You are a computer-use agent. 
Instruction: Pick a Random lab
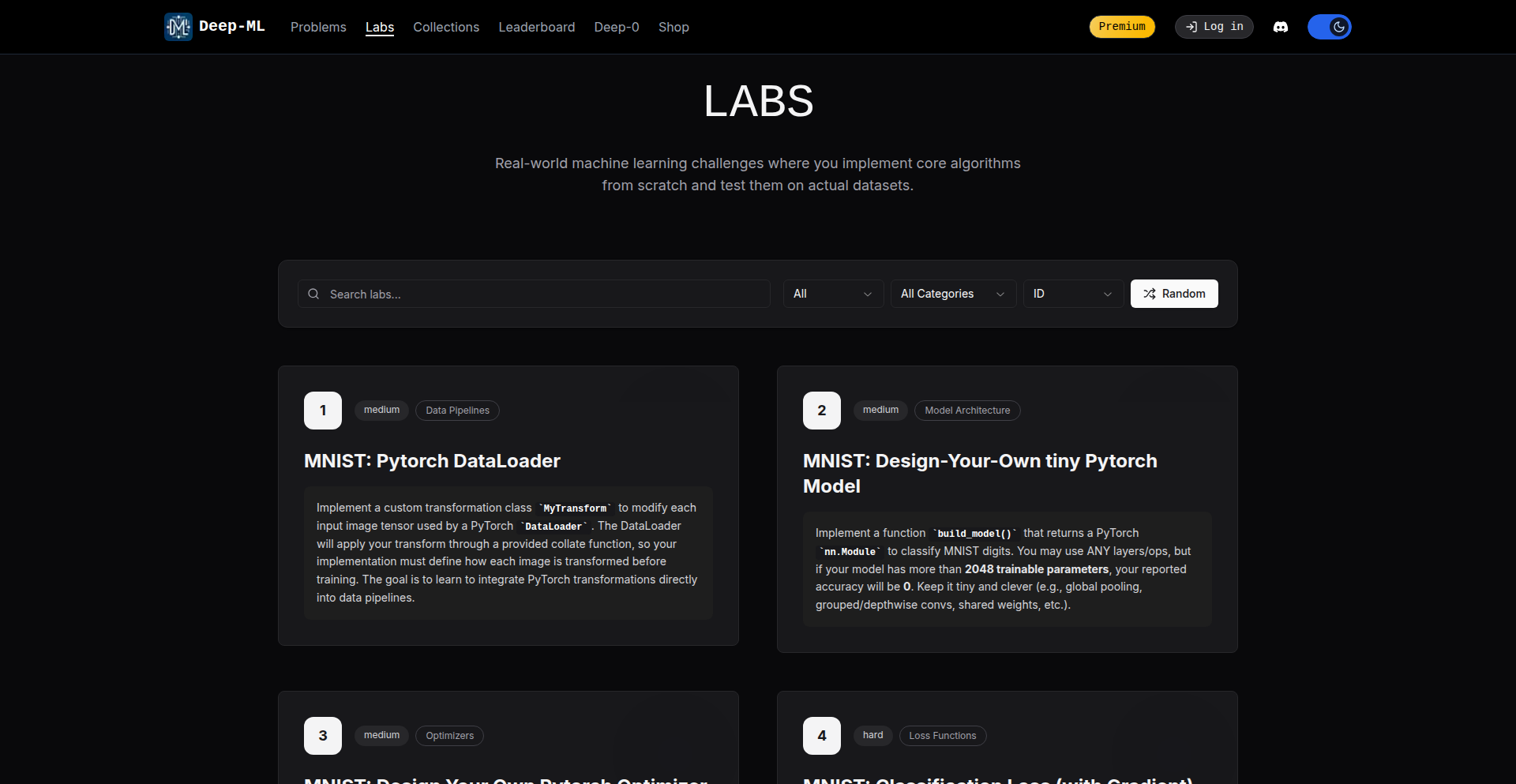(x=1174, y=294)
